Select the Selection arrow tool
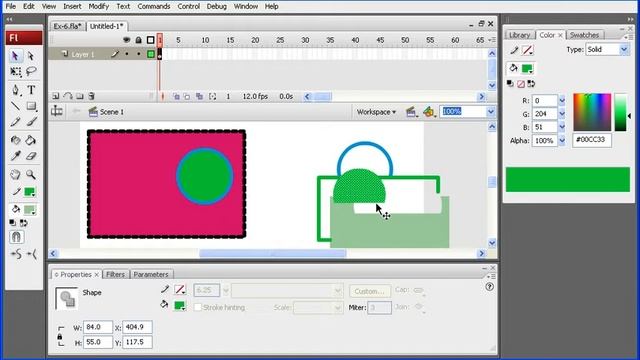Screen dimensions: 640x360 pos(16,56)
